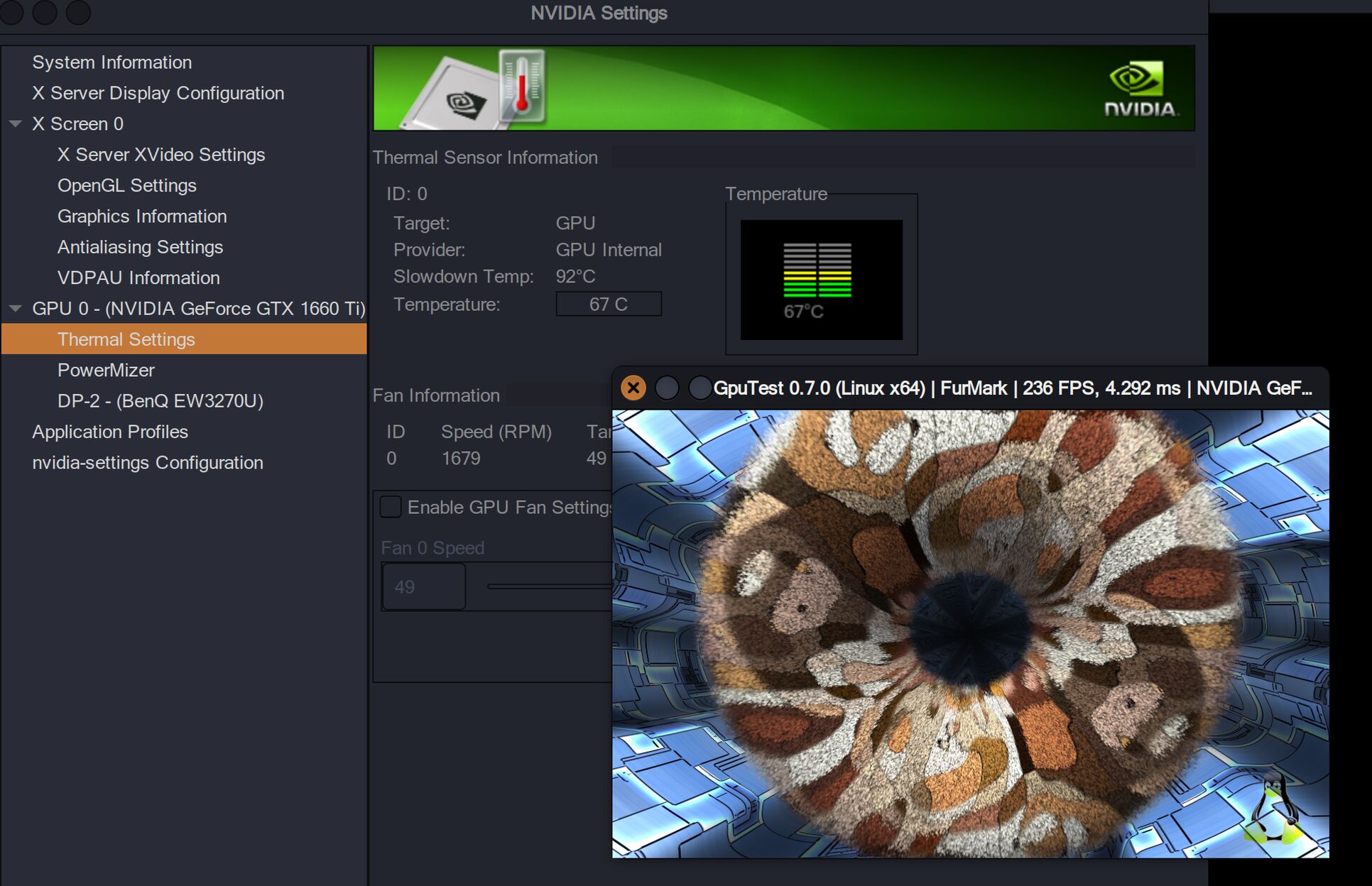Open Antialiasing Settings
This screenshot has height=886, width=1372.
(140, 247)
